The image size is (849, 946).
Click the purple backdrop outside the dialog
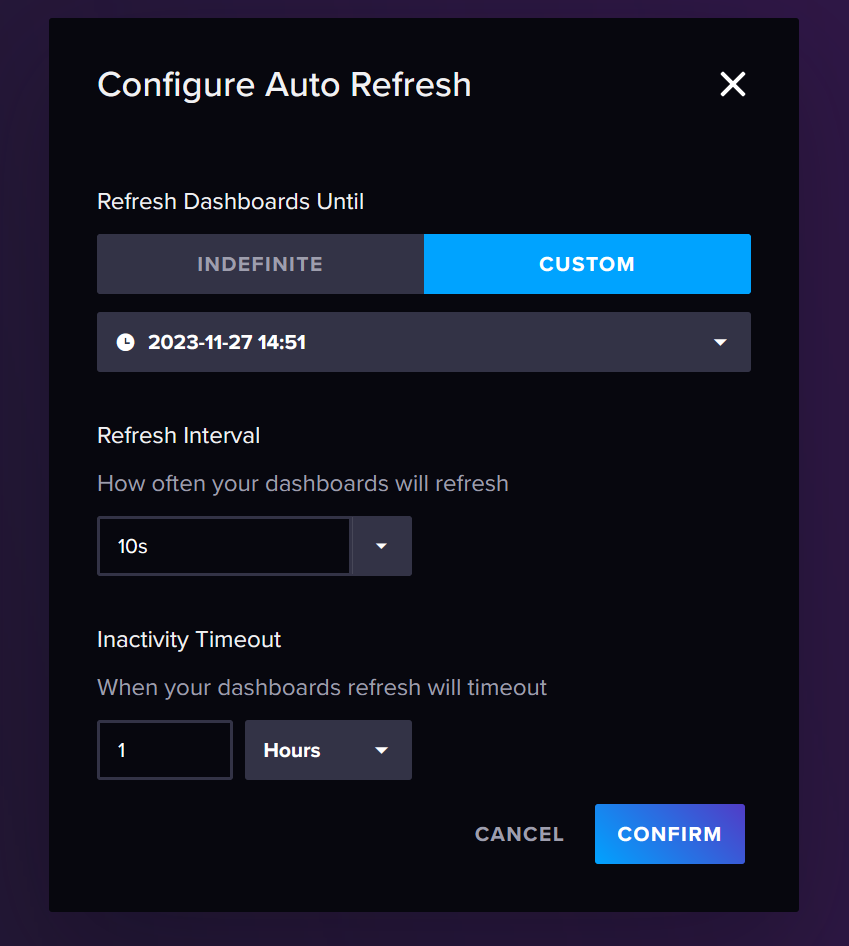tap(24, 471)
